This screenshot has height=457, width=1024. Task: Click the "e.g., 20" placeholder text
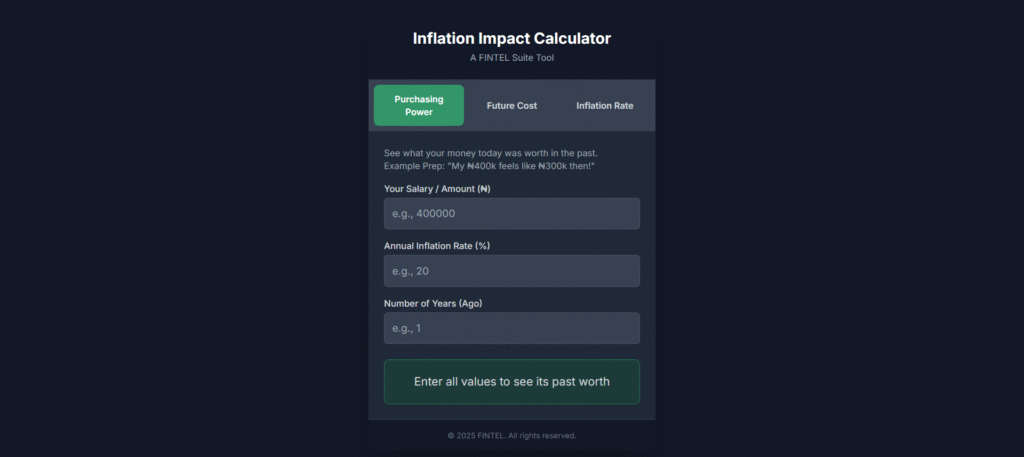[410, 271]
